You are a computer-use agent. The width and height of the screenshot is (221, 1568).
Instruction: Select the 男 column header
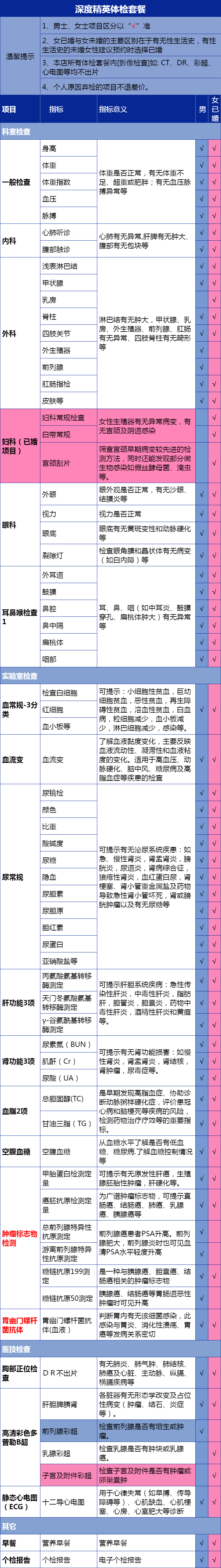(202, 110)
